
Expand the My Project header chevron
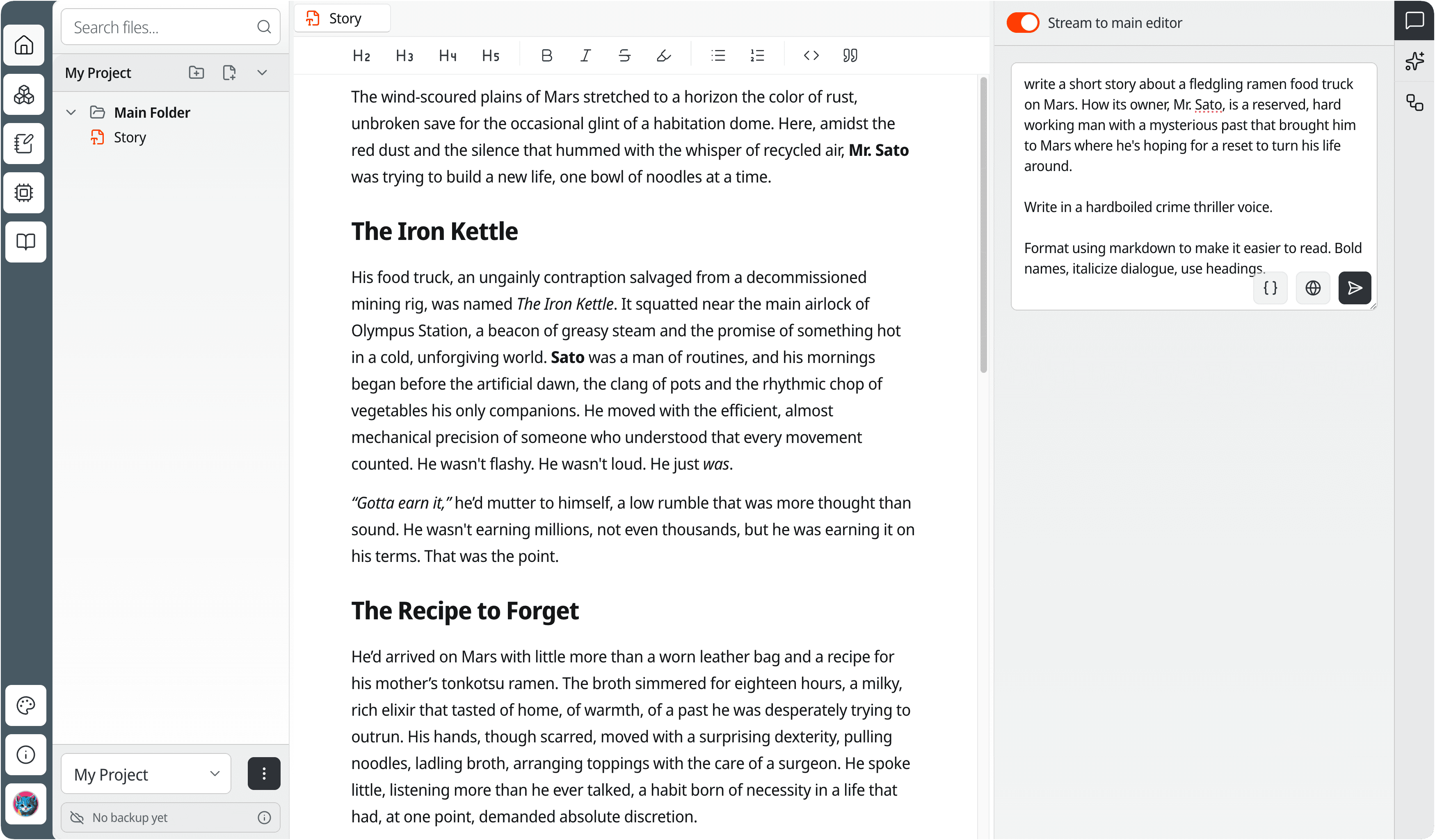(262, 72)
